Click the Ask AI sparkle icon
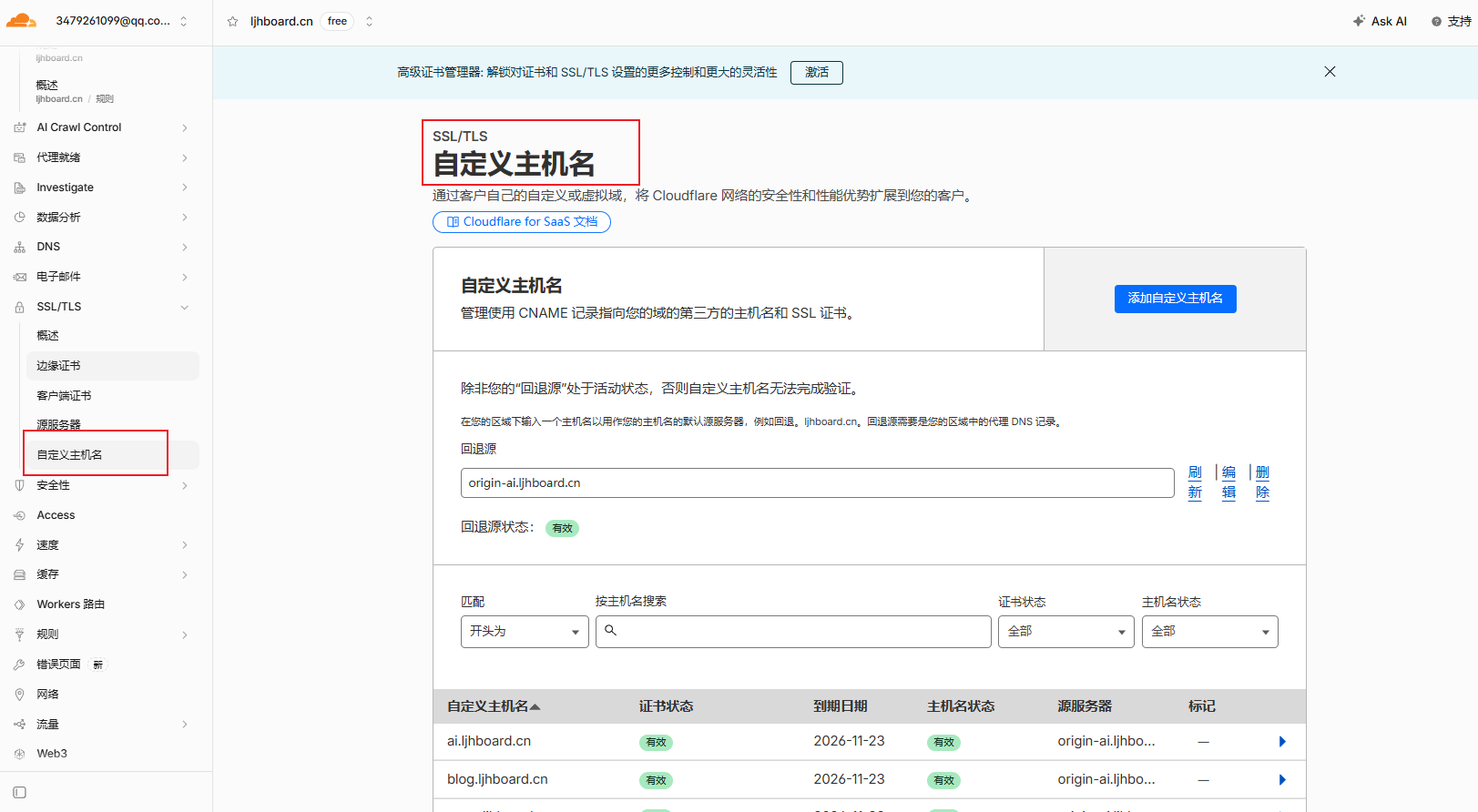The width and height of the screenshot is (1478, 812). [1359, 21]
